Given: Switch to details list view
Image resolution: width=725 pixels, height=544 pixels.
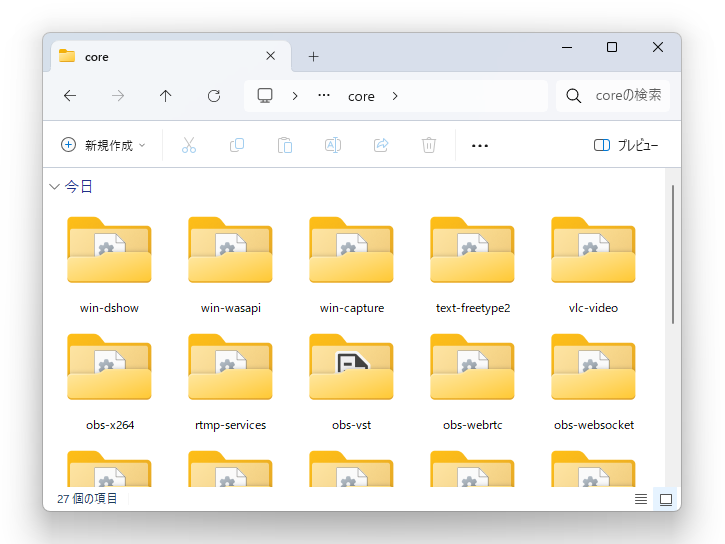Looking at the screenshot, I should click(641, 499).
